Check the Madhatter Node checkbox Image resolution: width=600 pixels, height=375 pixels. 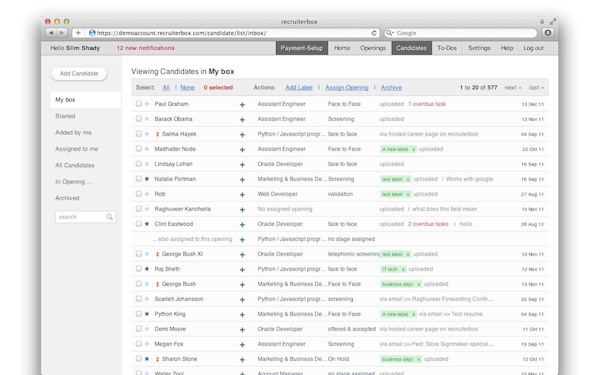pos(139,148)
